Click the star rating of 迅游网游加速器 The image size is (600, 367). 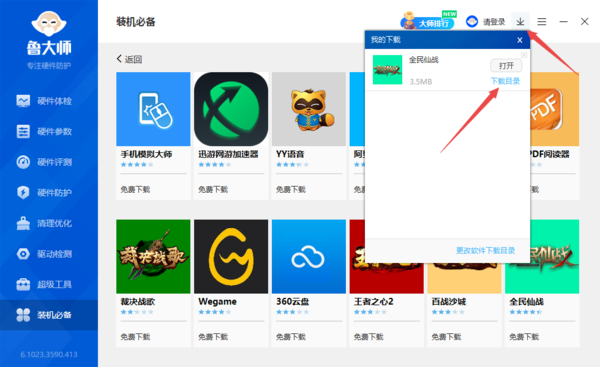point(215,165)
